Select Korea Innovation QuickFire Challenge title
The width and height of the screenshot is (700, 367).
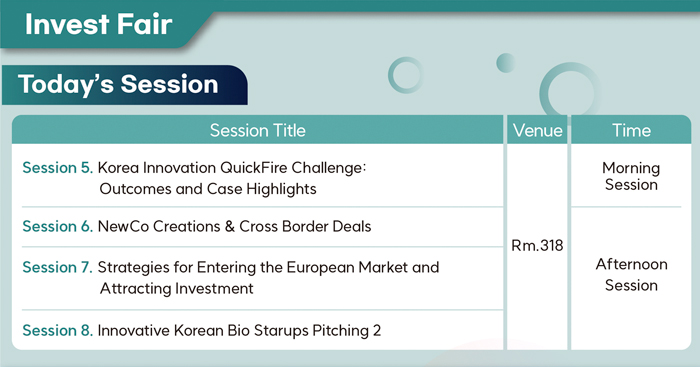(232, 168)
